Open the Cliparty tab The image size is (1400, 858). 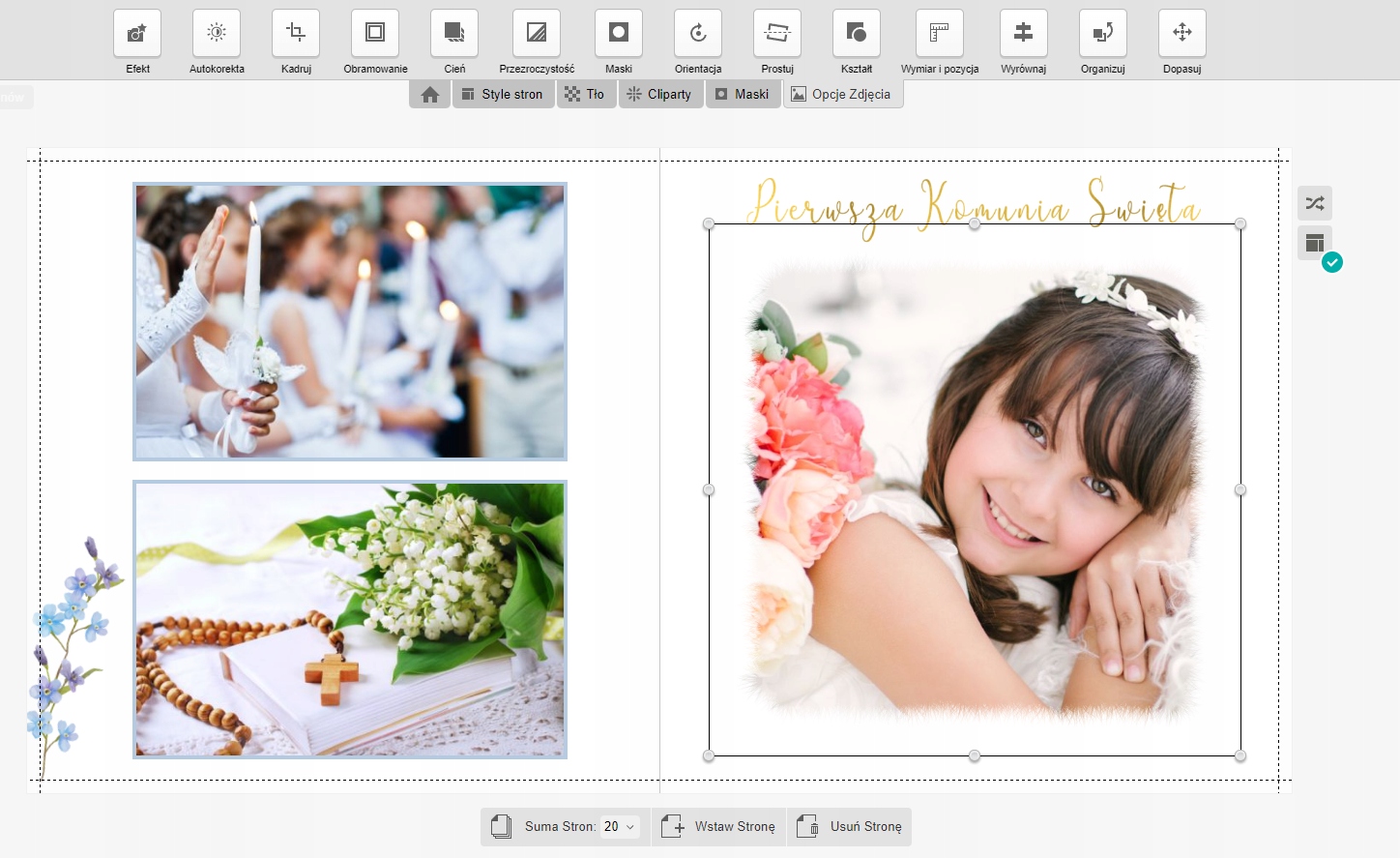coord(660,95)
